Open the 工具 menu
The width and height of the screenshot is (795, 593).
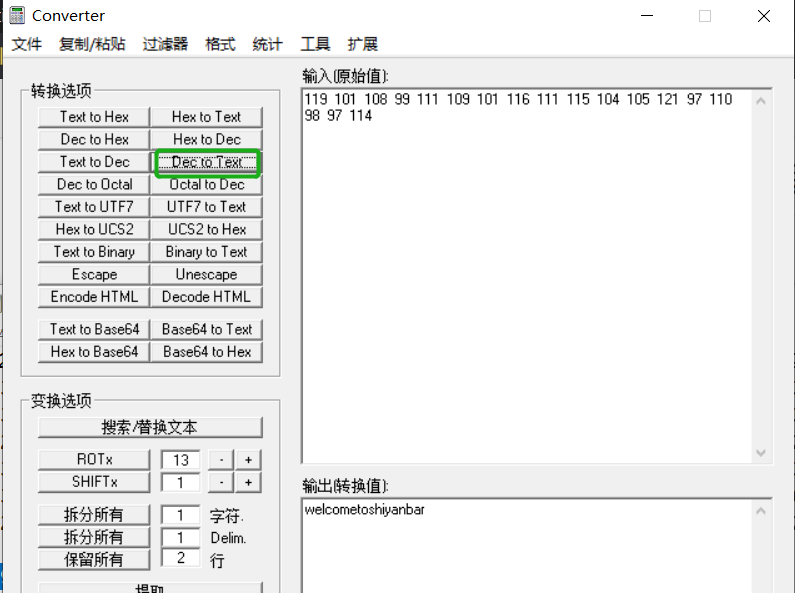pos(315,44)
